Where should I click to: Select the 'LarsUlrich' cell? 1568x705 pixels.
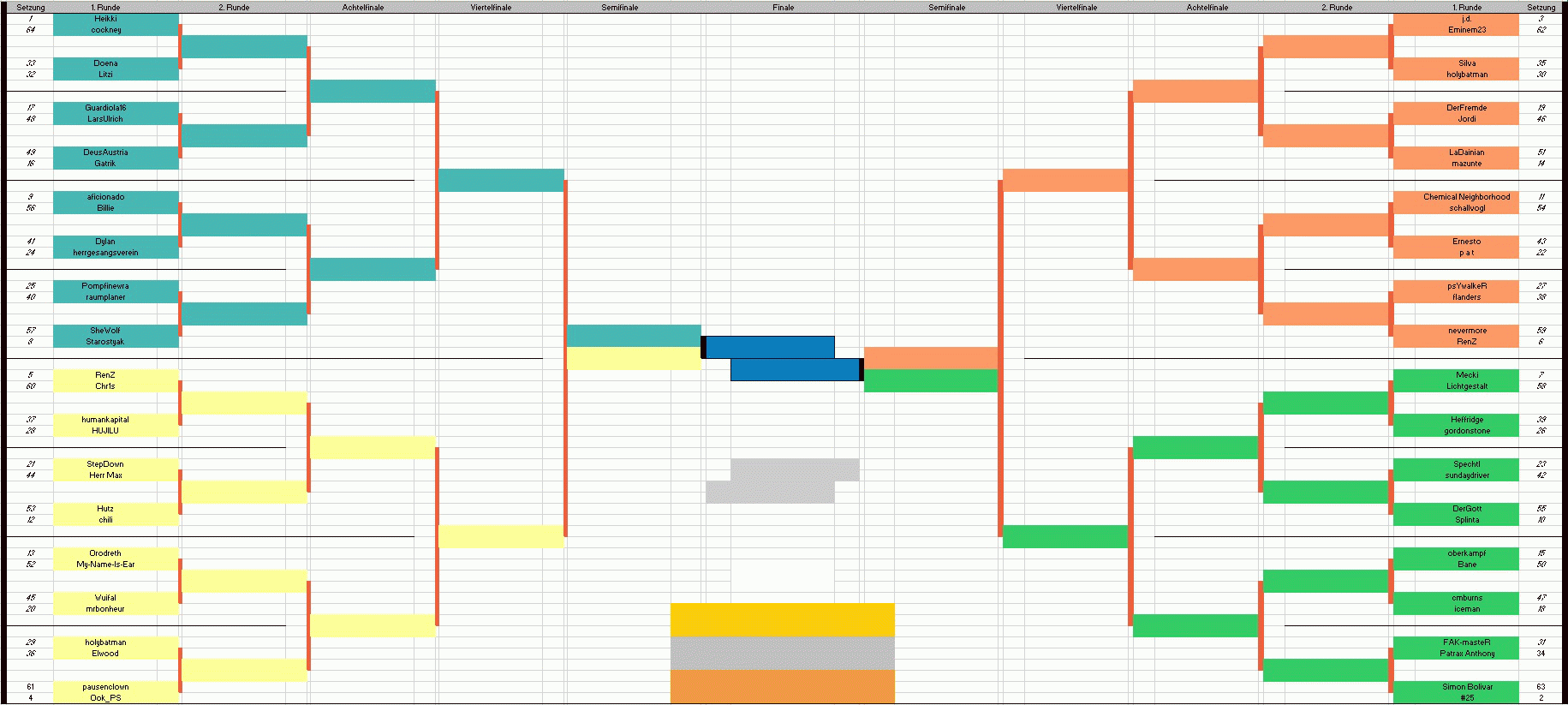(x=116, y=119)
